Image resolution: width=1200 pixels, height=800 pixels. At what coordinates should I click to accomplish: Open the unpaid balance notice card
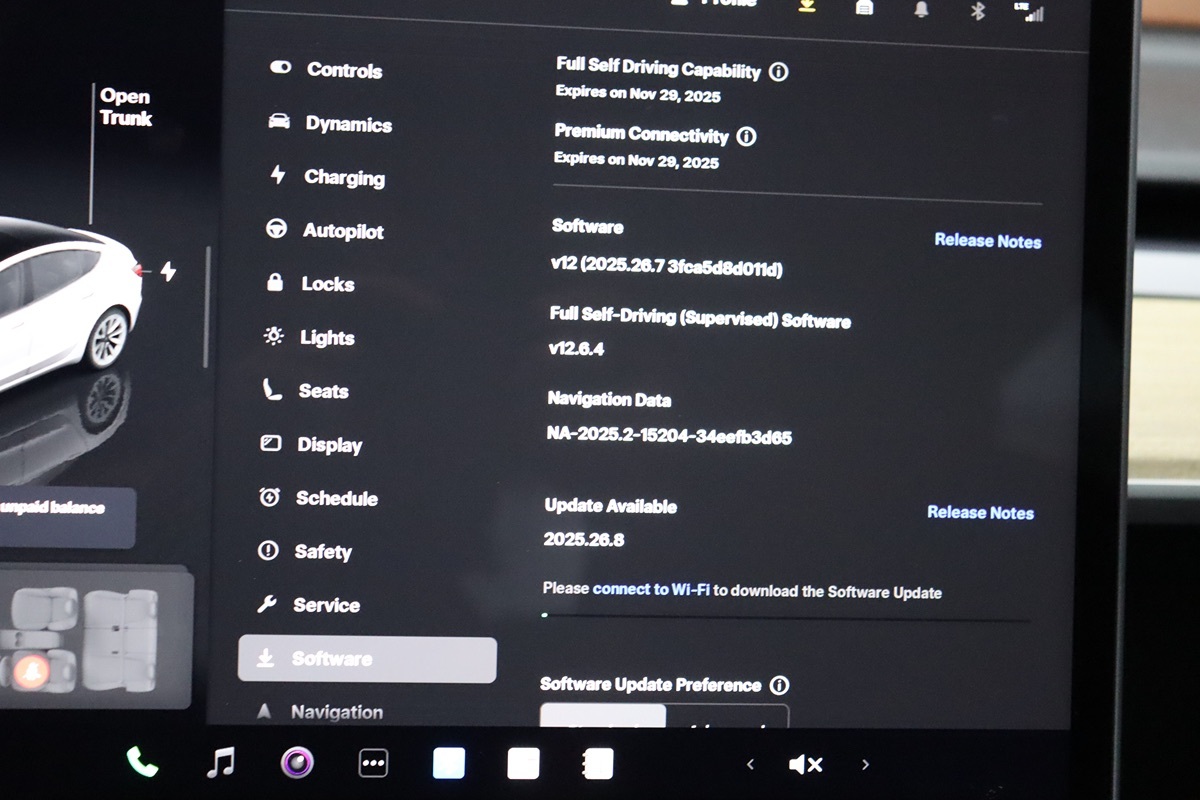[x=65, y=517]
